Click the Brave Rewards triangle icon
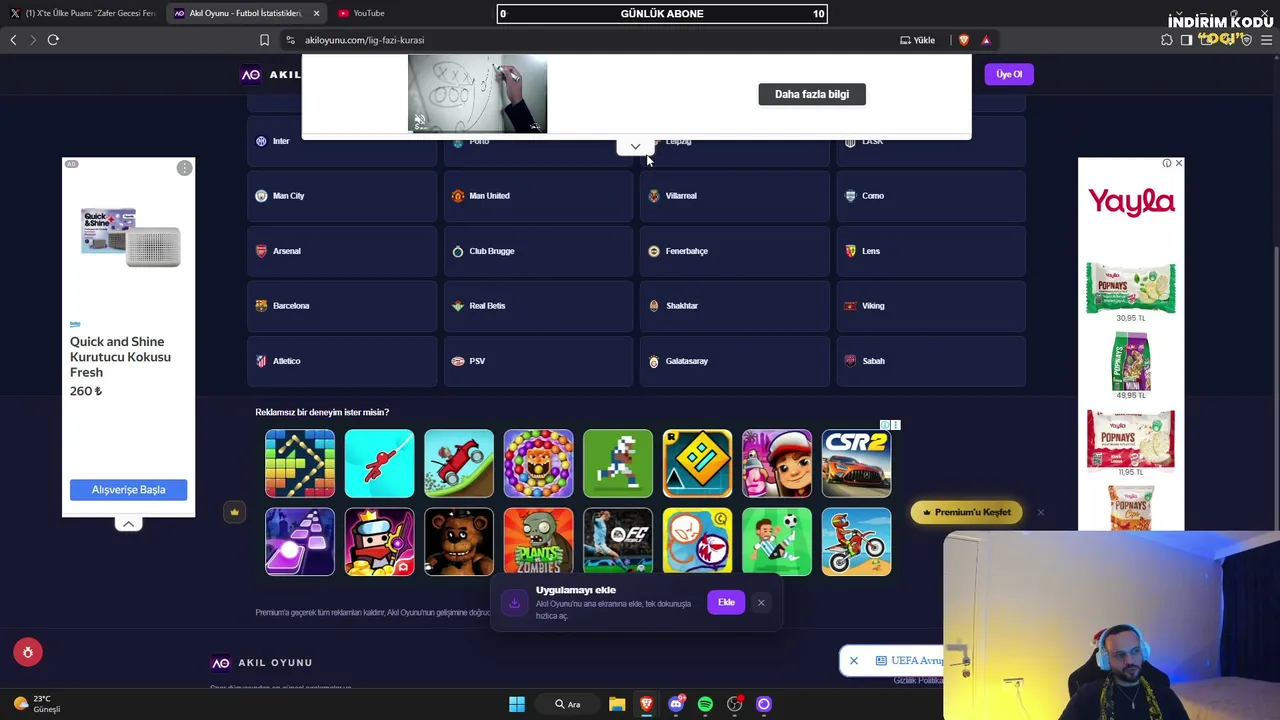The width and height of the screenshot is (1280, 720). click(986, 40)
